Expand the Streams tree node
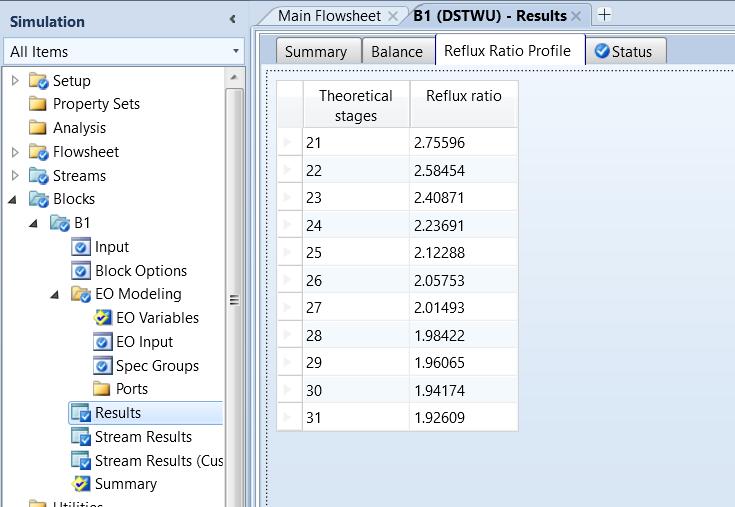This screenshot has height=507, width=735. tap(15, 176)
